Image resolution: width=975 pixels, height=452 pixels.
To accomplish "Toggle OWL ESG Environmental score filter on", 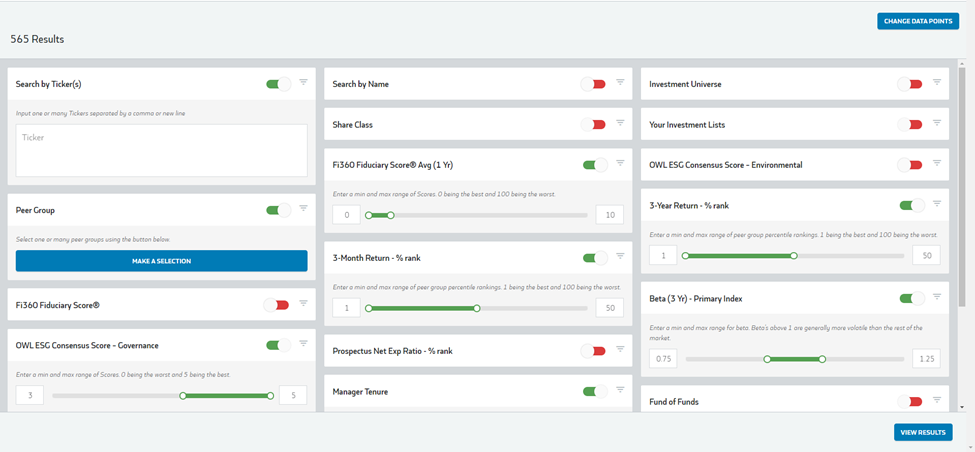I will point(910,165).
